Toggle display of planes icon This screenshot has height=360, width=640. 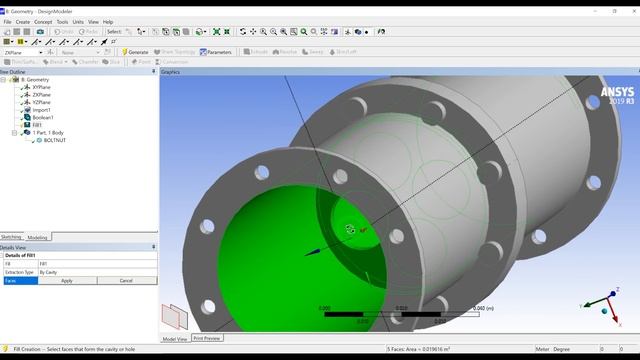tap(348, 32)
